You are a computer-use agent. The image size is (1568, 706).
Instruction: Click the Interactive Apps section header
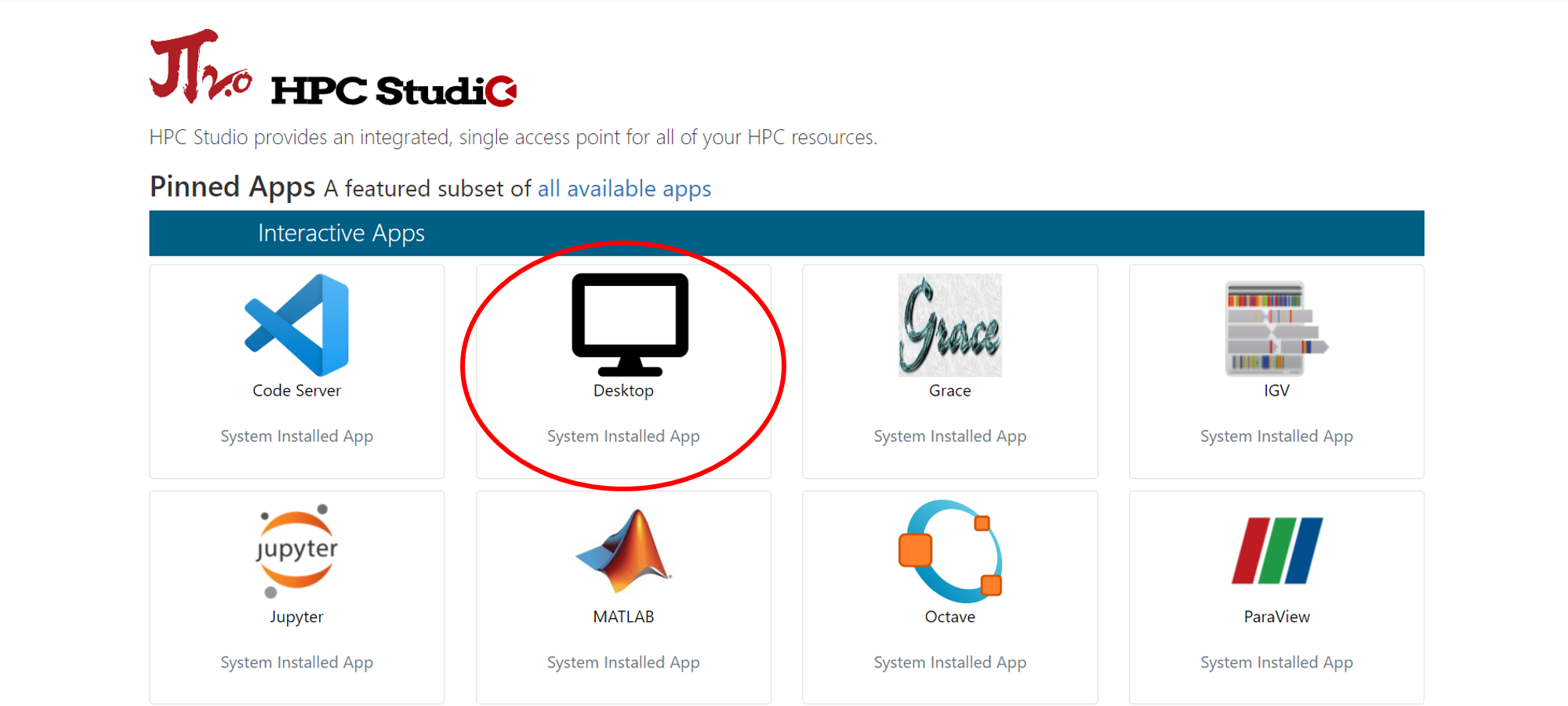(786, 233)
